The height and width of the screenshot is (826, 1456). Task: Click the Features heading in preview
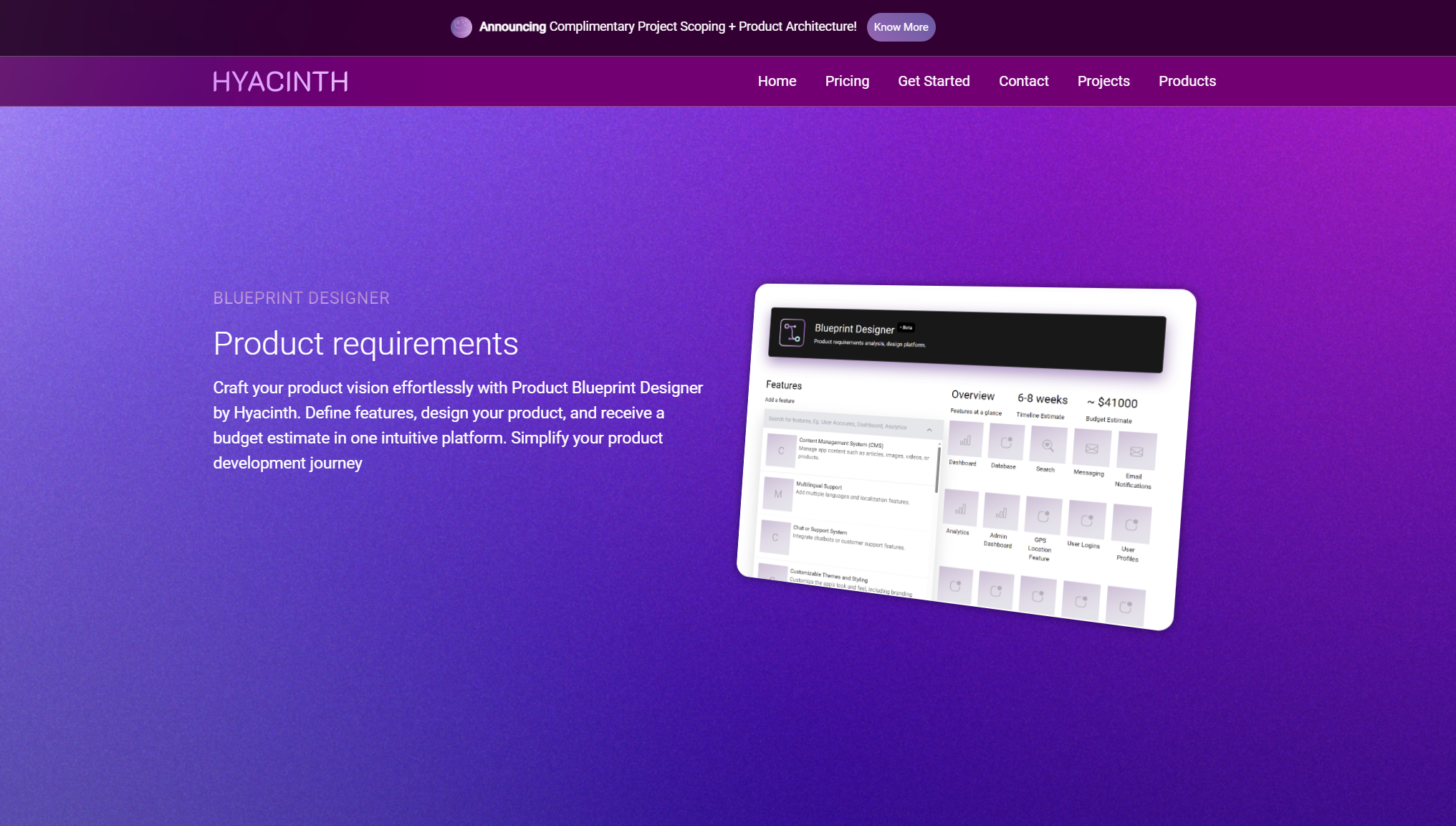pos(784,385)
